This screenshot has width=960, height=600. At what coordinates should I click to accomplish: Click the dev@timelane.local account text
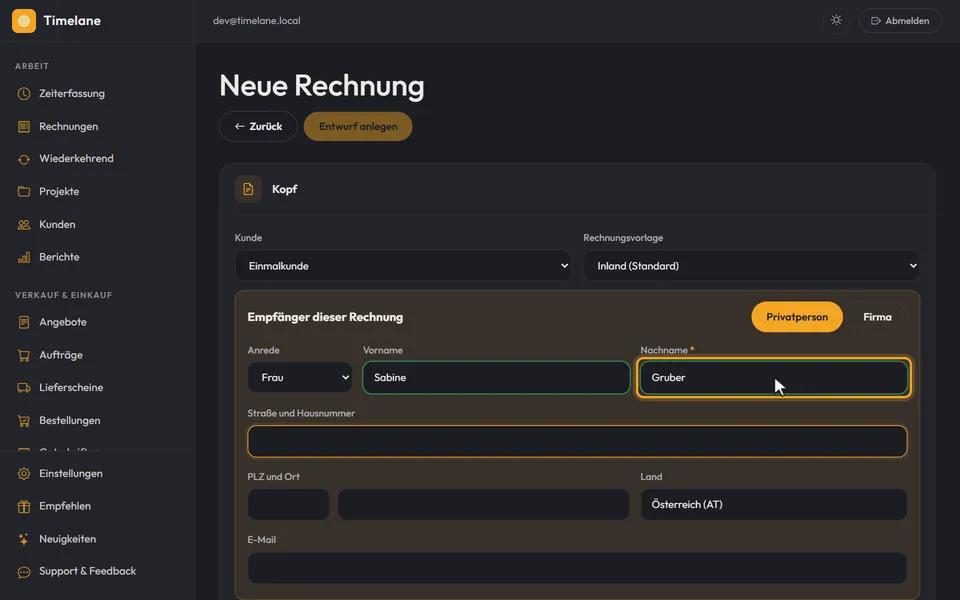pos(257,20)
